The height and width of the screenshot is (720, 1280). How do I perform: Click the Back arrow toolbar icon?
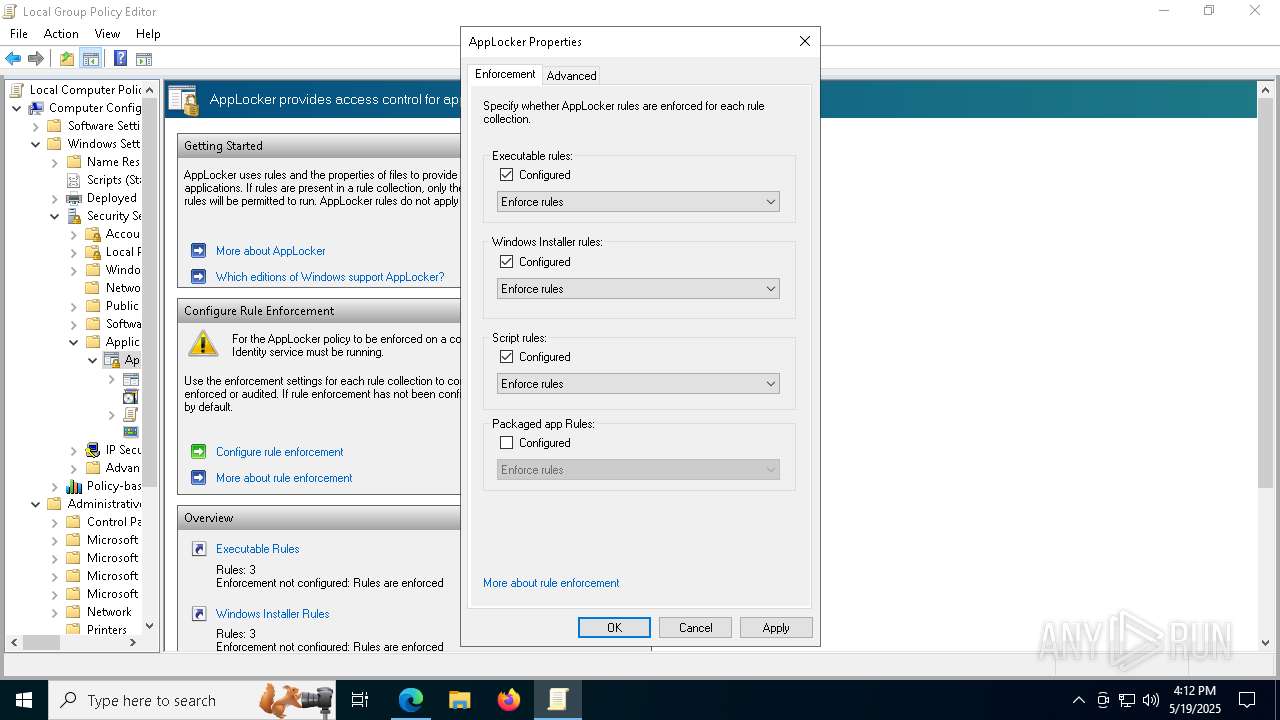[x=13, y=59]
